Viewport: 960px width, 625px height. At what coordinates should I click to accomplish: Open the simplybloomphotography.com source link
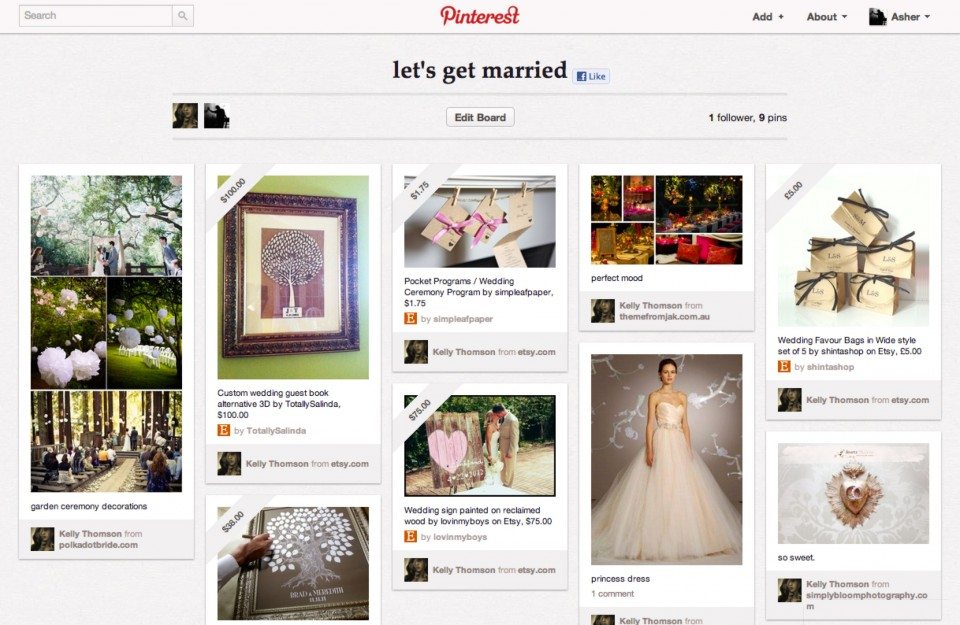tap(866, 600)
